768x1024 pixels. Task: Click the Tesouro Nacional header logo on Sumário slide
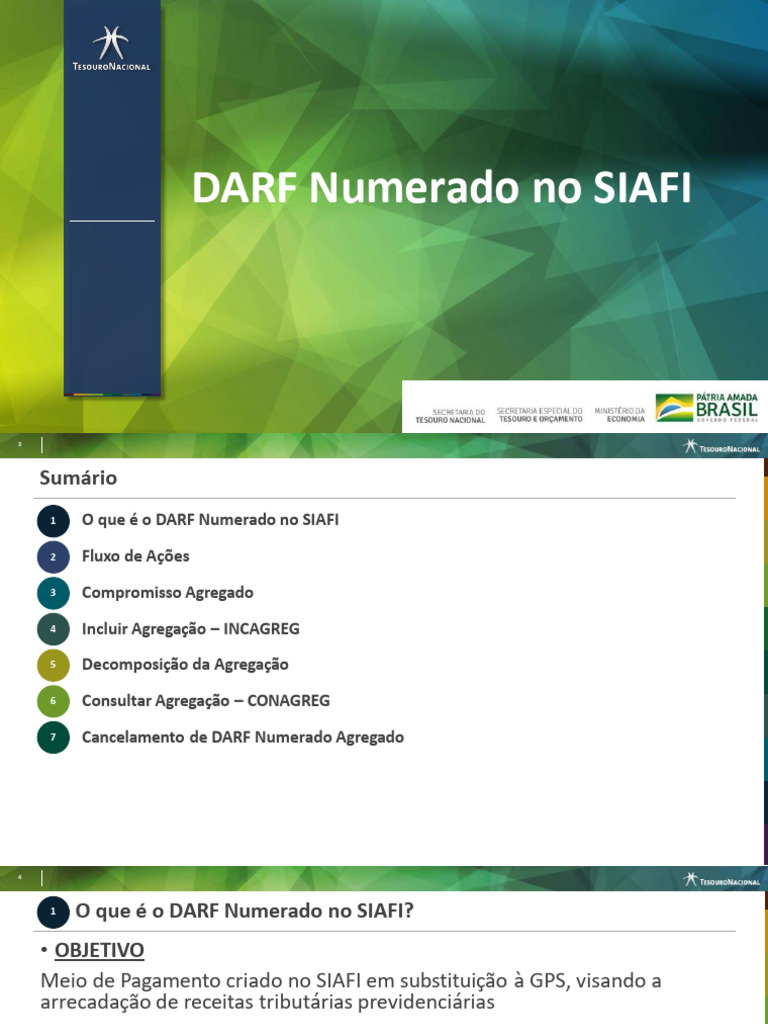[721, 447]
